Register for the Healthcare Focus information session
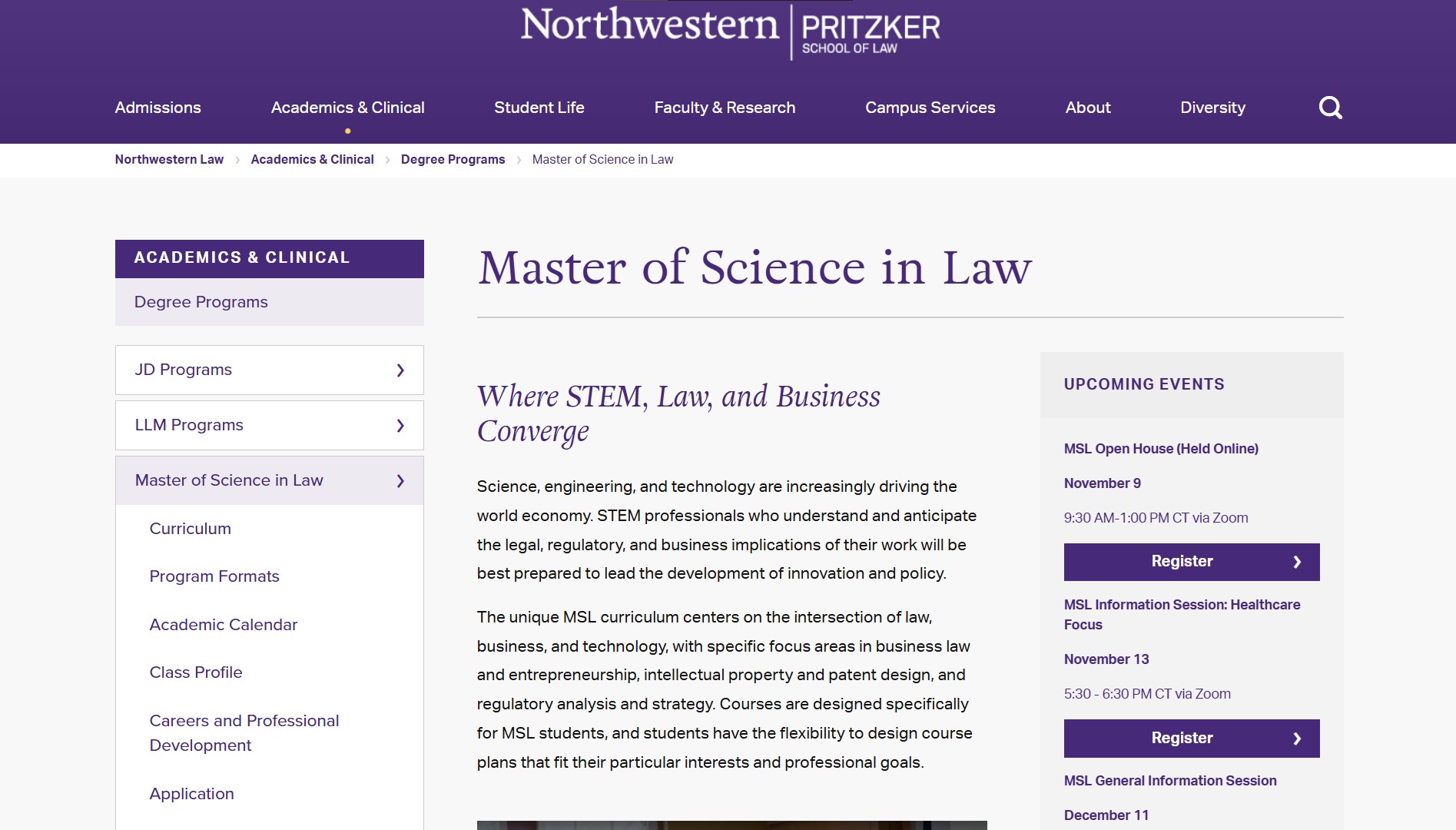1456x830 pixels. click(1192, 739)
